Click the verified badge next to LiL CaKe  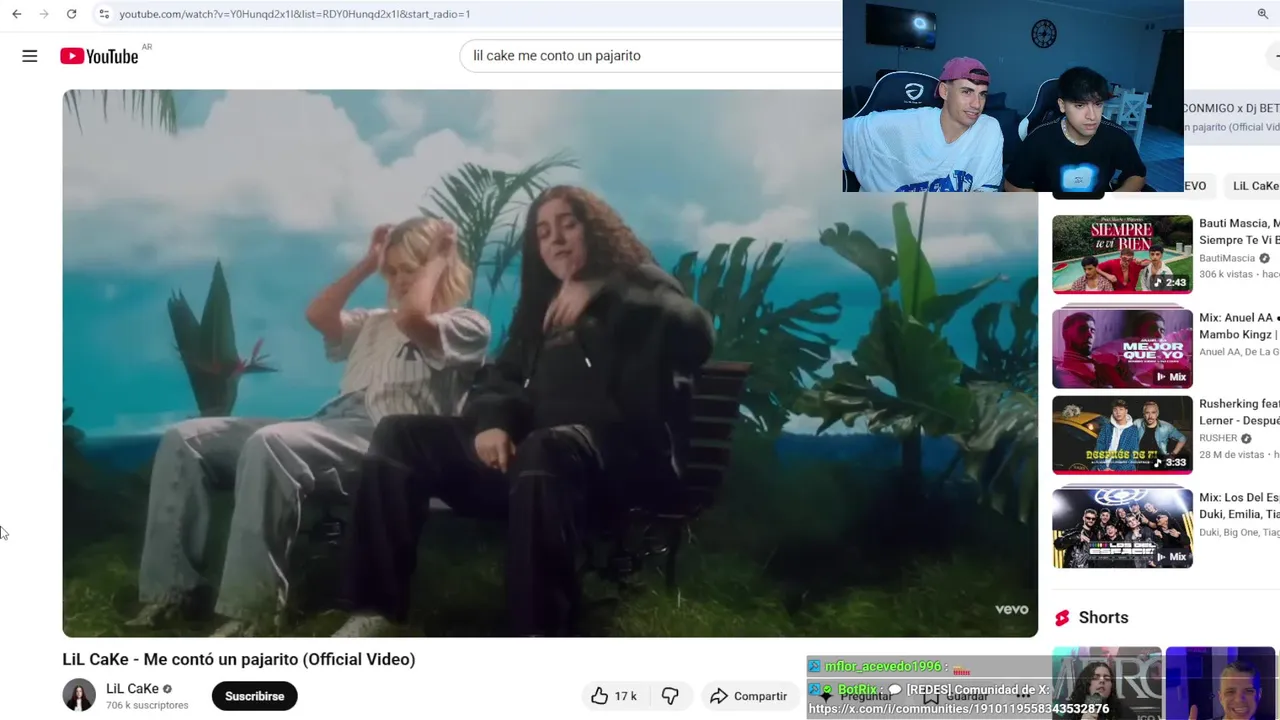167,689
